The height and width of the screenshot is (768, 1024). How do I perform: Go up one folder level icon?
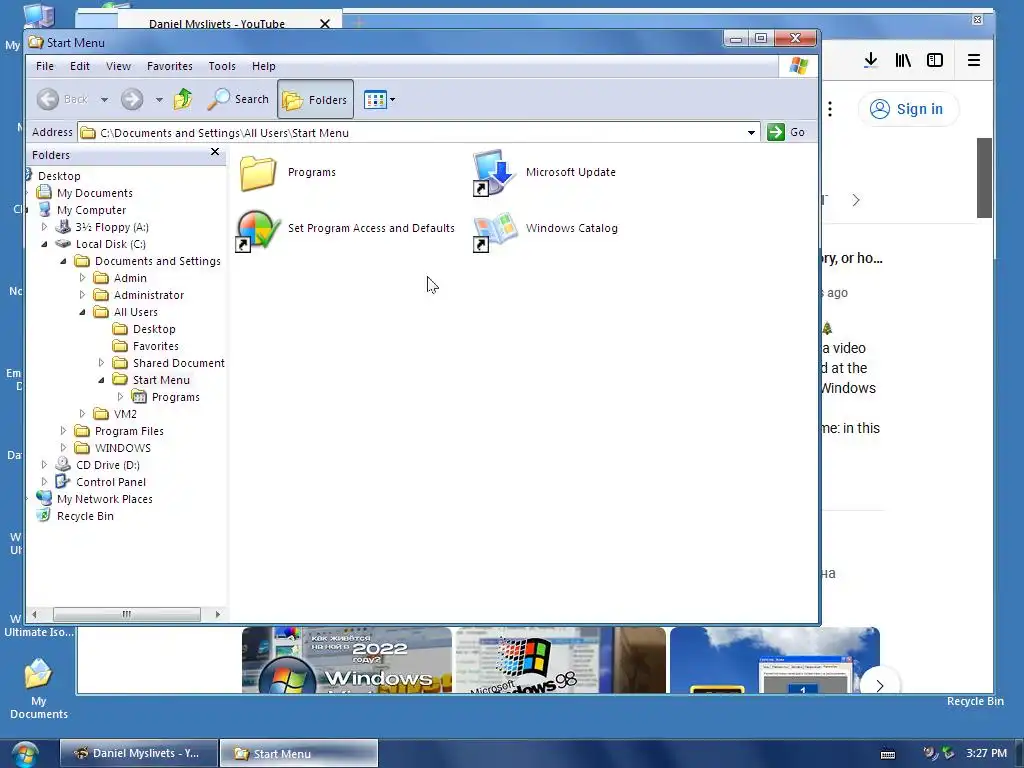tap(183, 99)
